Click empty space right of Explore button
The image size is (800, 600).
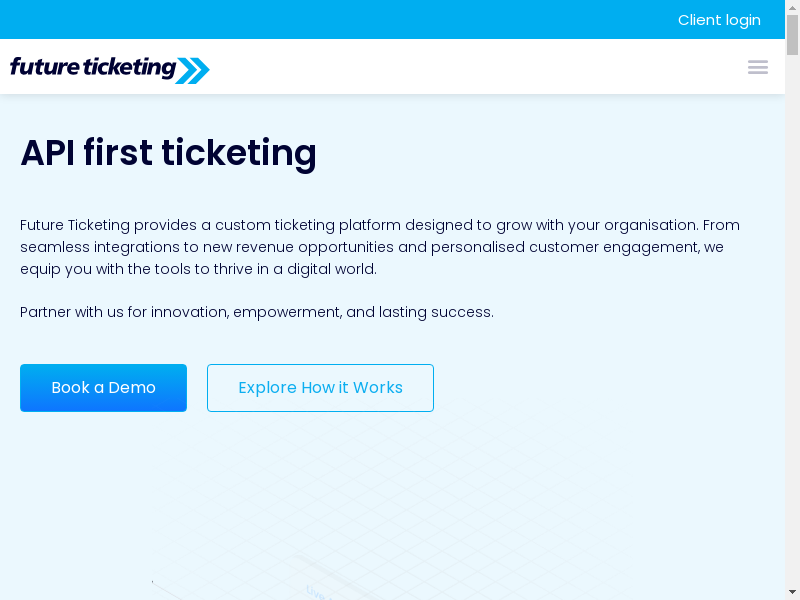(600, 388)
